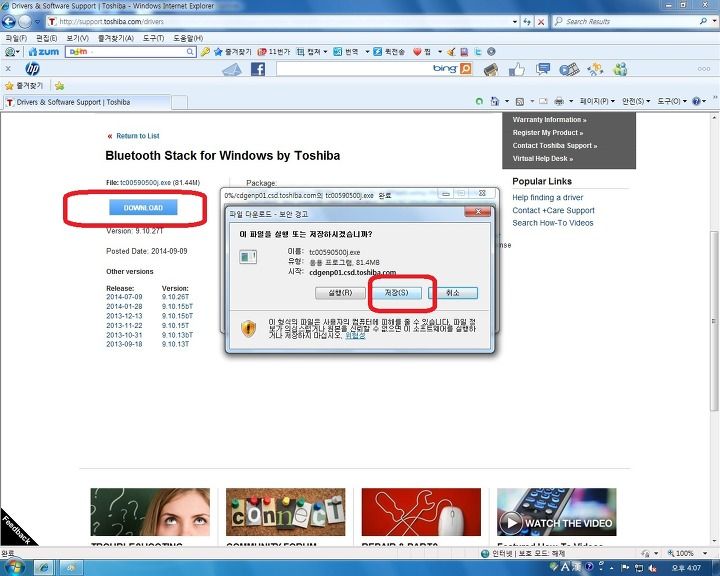Open the address bar history dropdown
The width and height of the screenshot is (720, 576).
(515, 22)
